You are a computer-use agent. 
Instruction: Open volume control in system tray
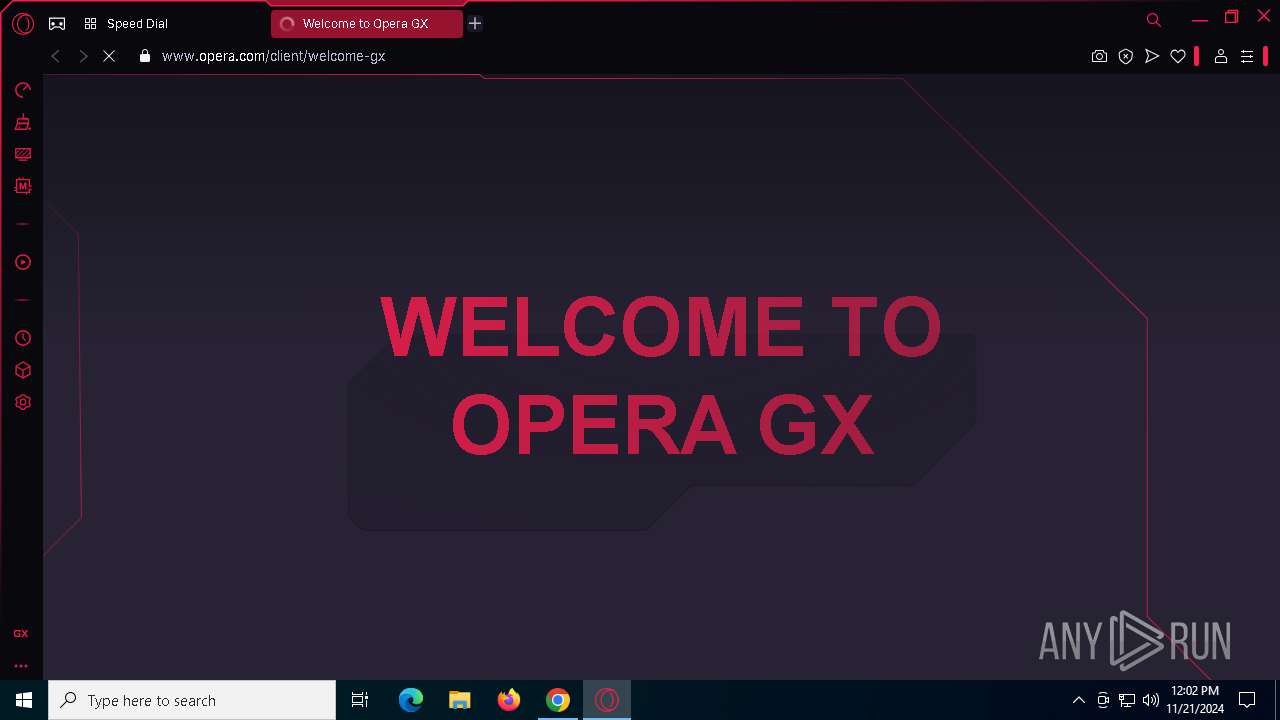pyautogui.click(x=1150, y=700)
